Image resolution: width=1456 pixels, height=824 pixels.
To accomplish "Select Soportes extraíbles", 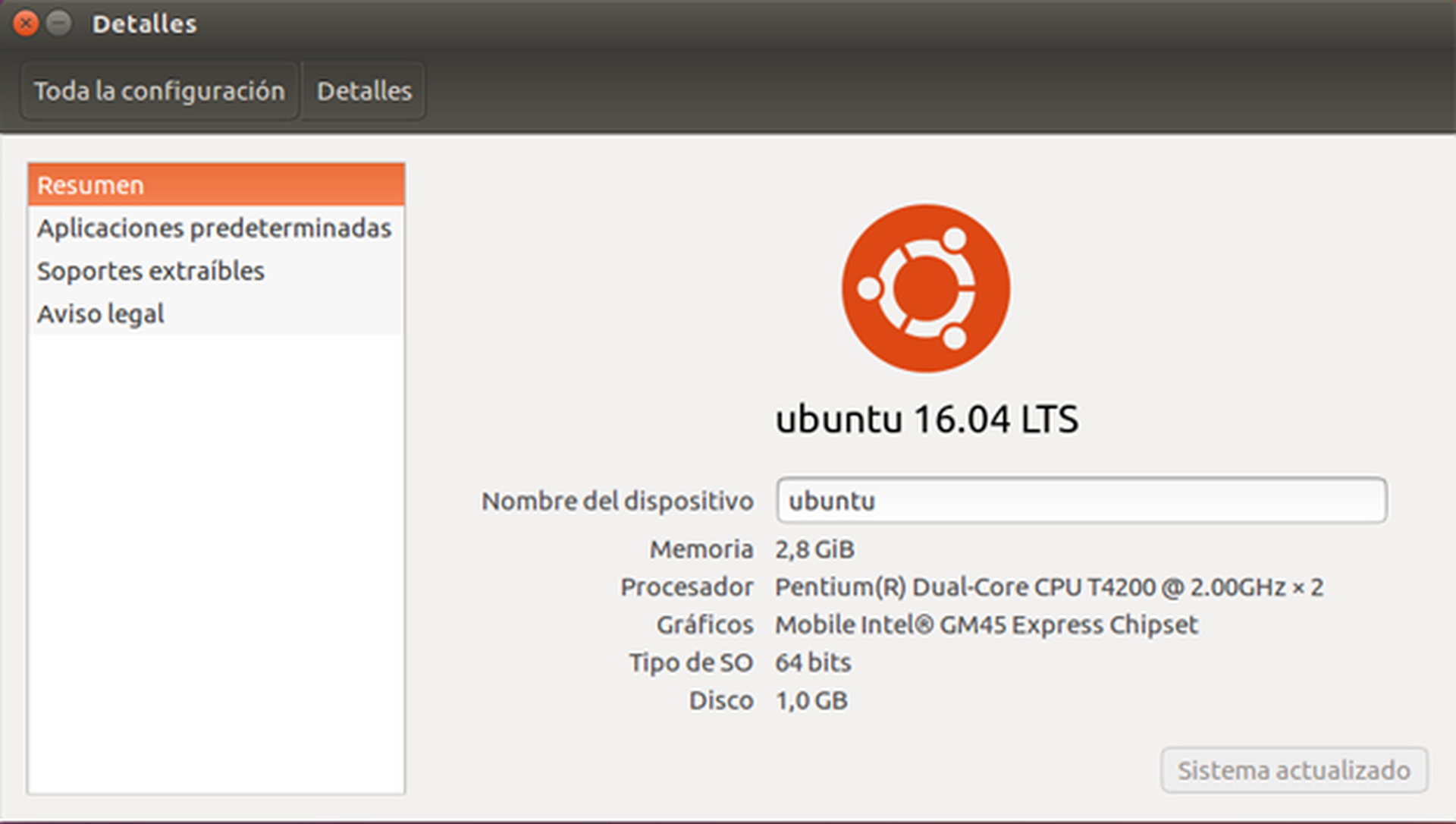I will tap(150, 271).
